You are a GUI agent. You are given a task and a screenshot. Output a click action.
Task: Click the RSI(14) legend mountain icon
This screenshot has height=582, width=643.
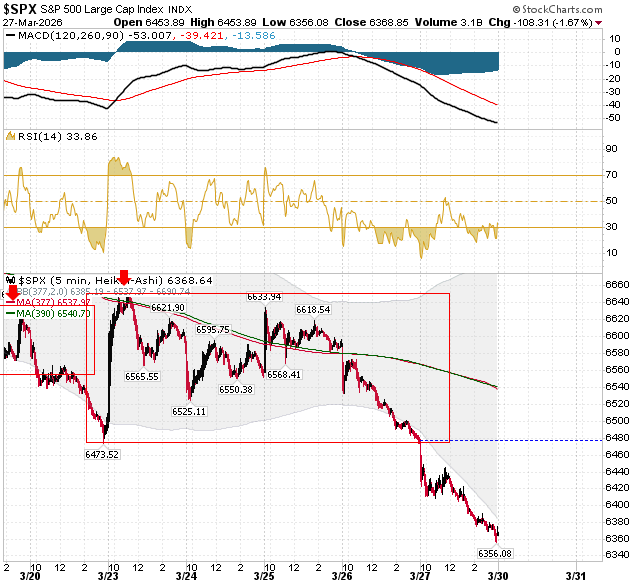pos(10,136)
